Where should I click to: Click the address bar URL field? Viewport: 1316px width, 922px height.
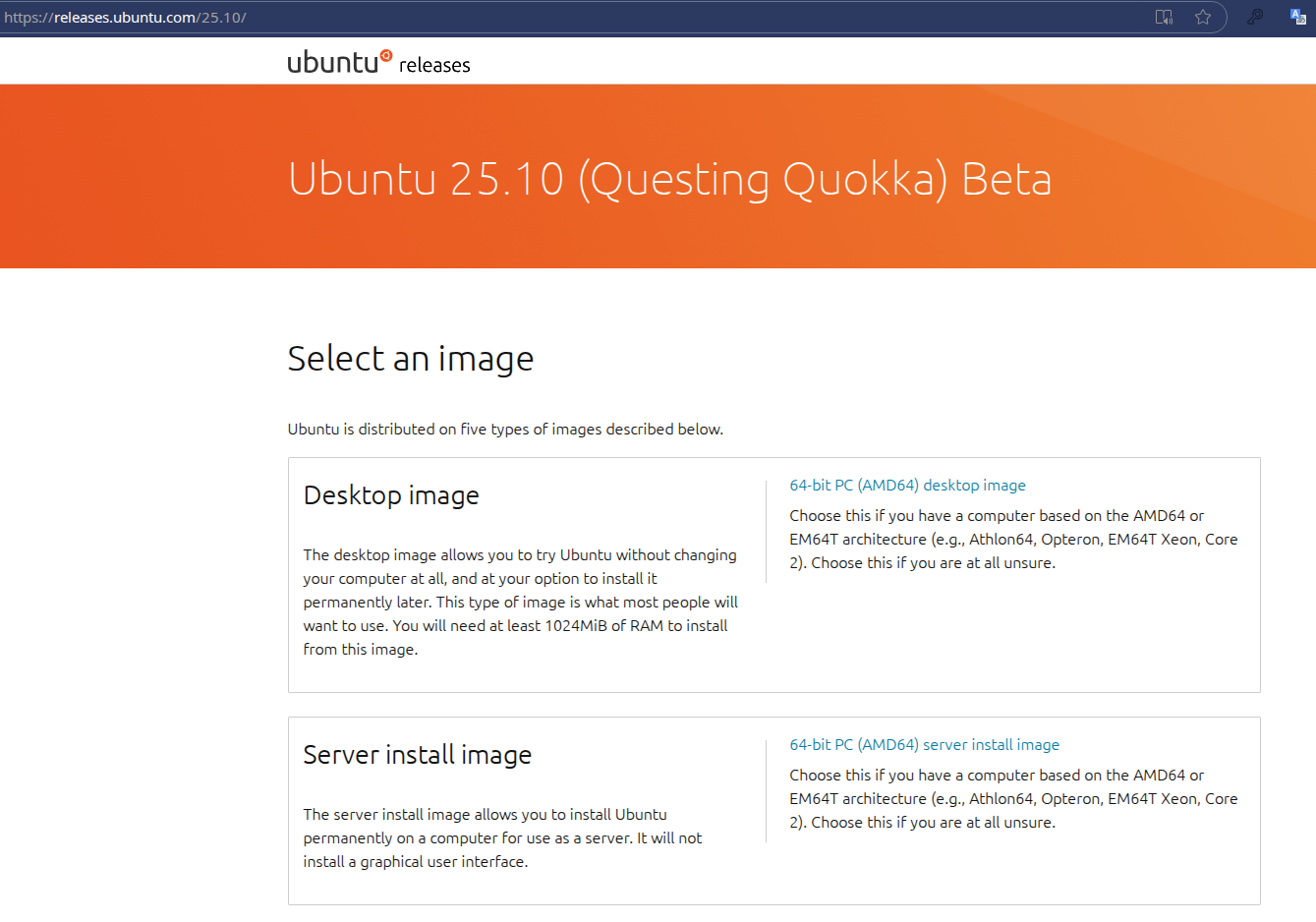[590, 18]
